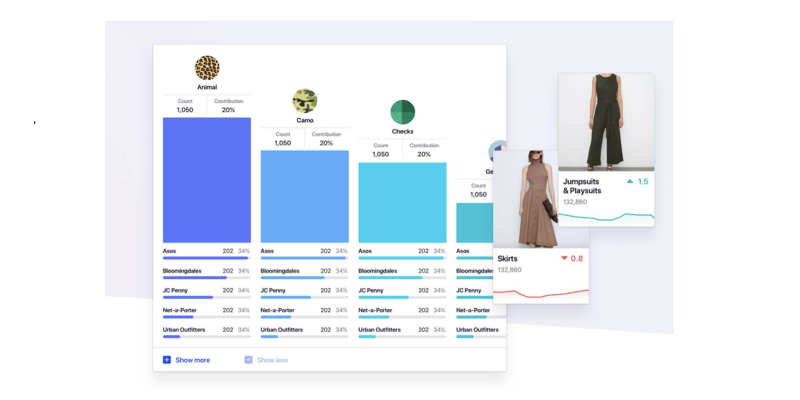Screen dimensions: 800x400
Task: Click the red down arrow on Skirts card
Action: (564, 258)
